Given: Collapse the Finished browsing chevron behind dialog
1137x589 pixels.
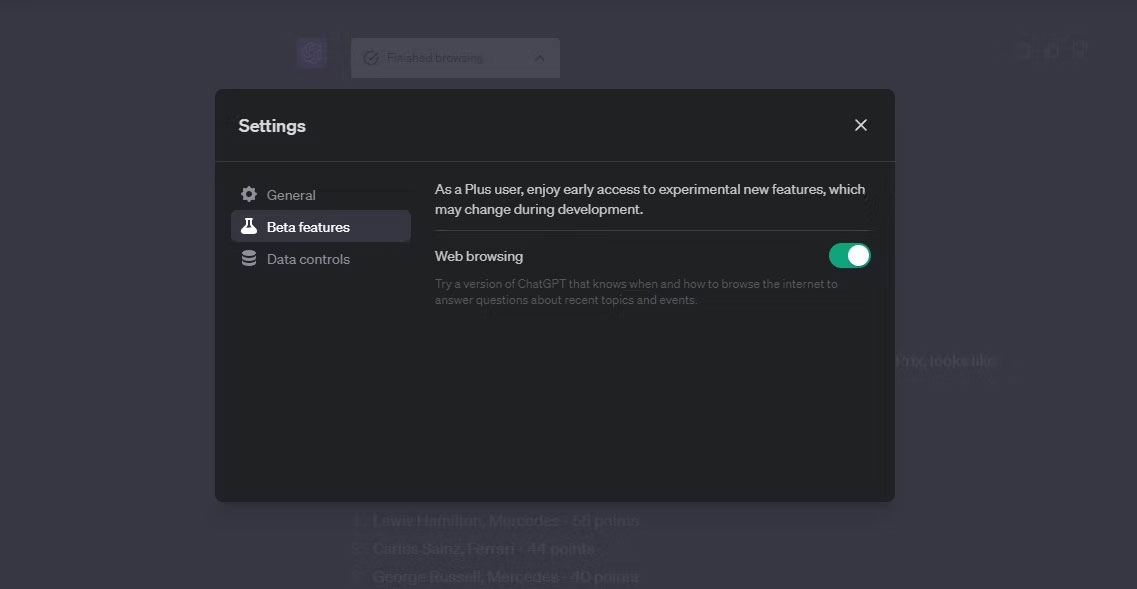Looking at the screenshot, I should (539, 58).
